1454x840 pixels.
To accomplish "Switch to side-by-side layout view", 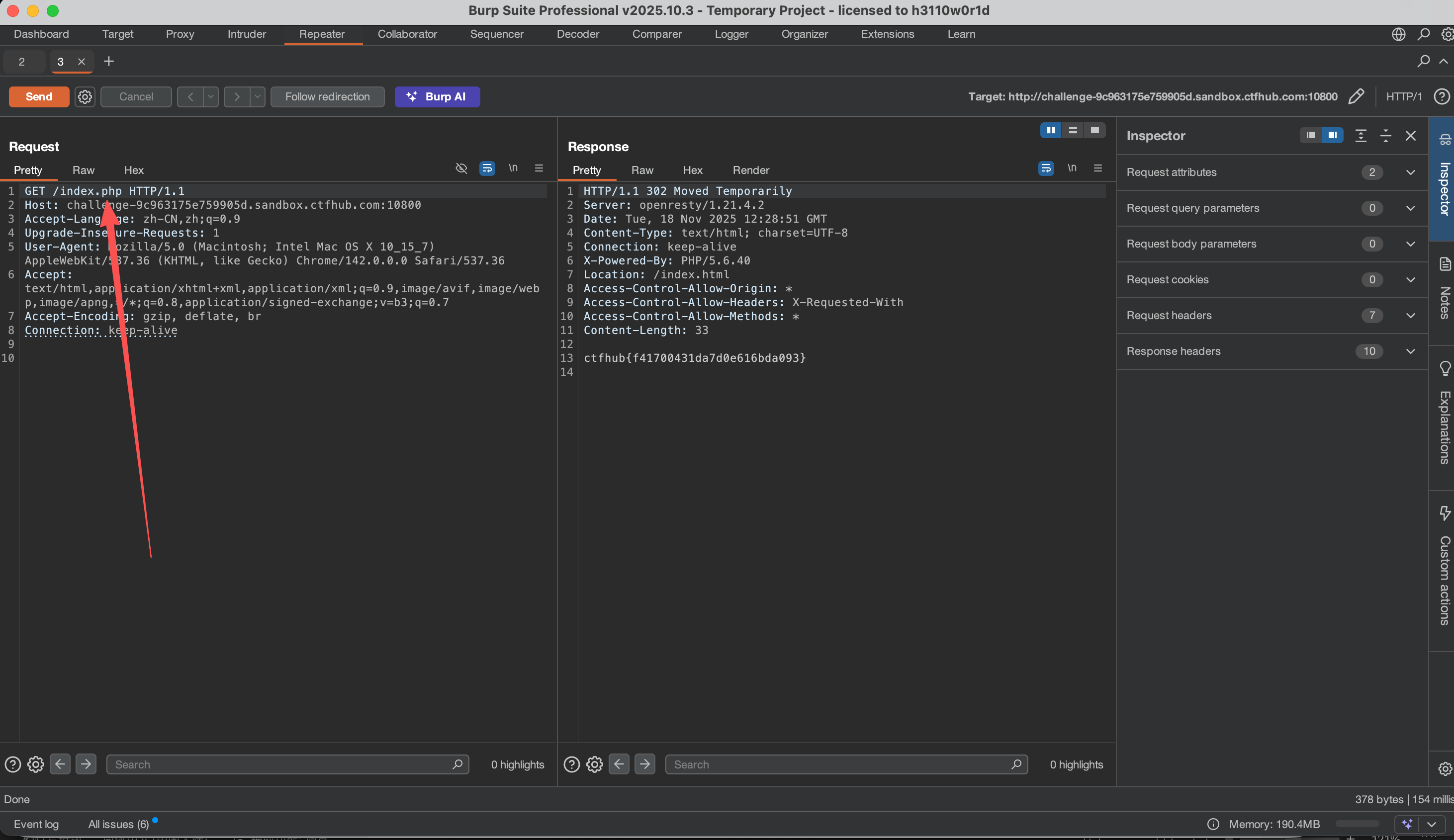I will click(1051, 130).
